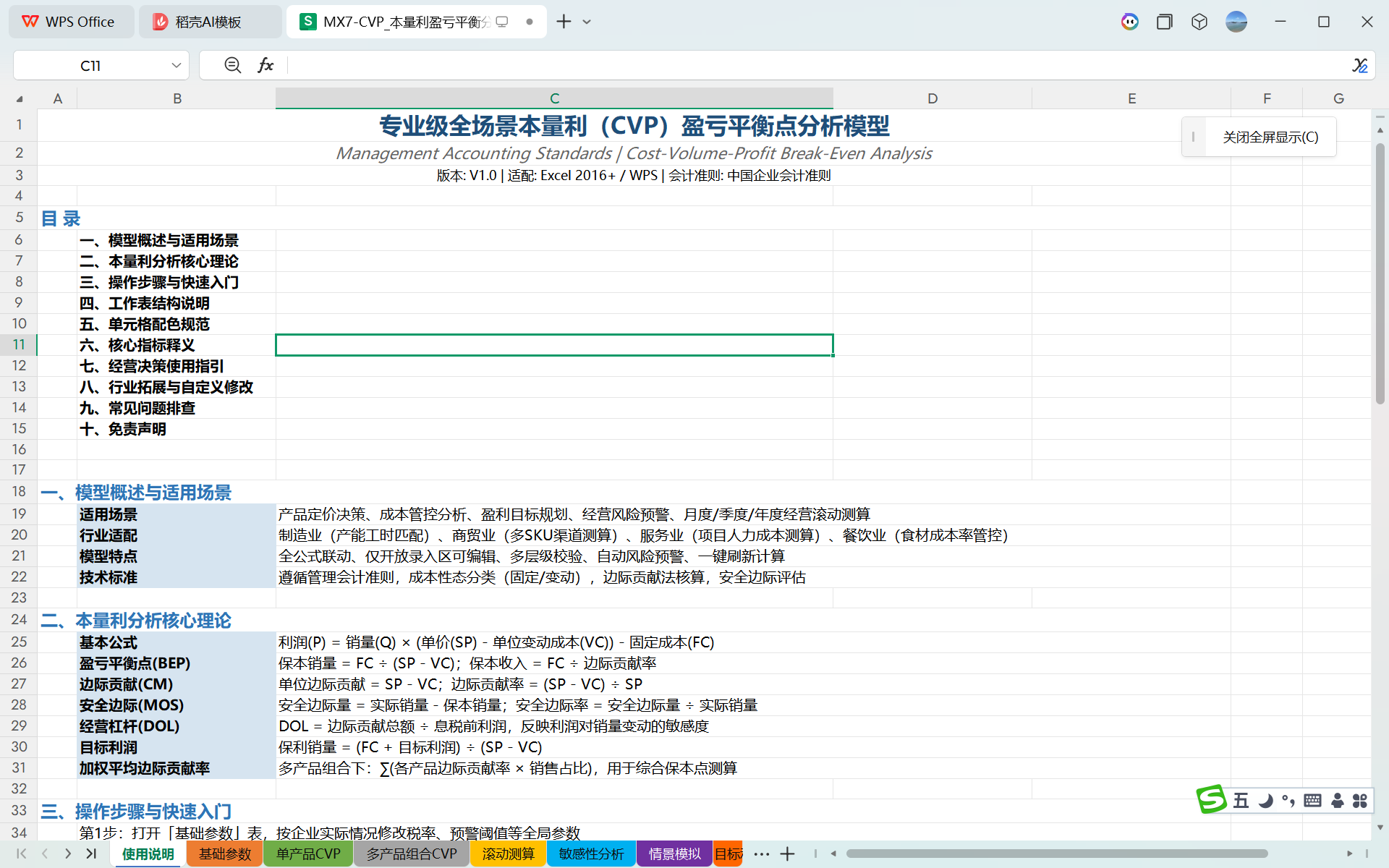Click the vertical scrollbar thumb
Viewport: 1389px width, 868px height.
click(x=1380, y=273)
